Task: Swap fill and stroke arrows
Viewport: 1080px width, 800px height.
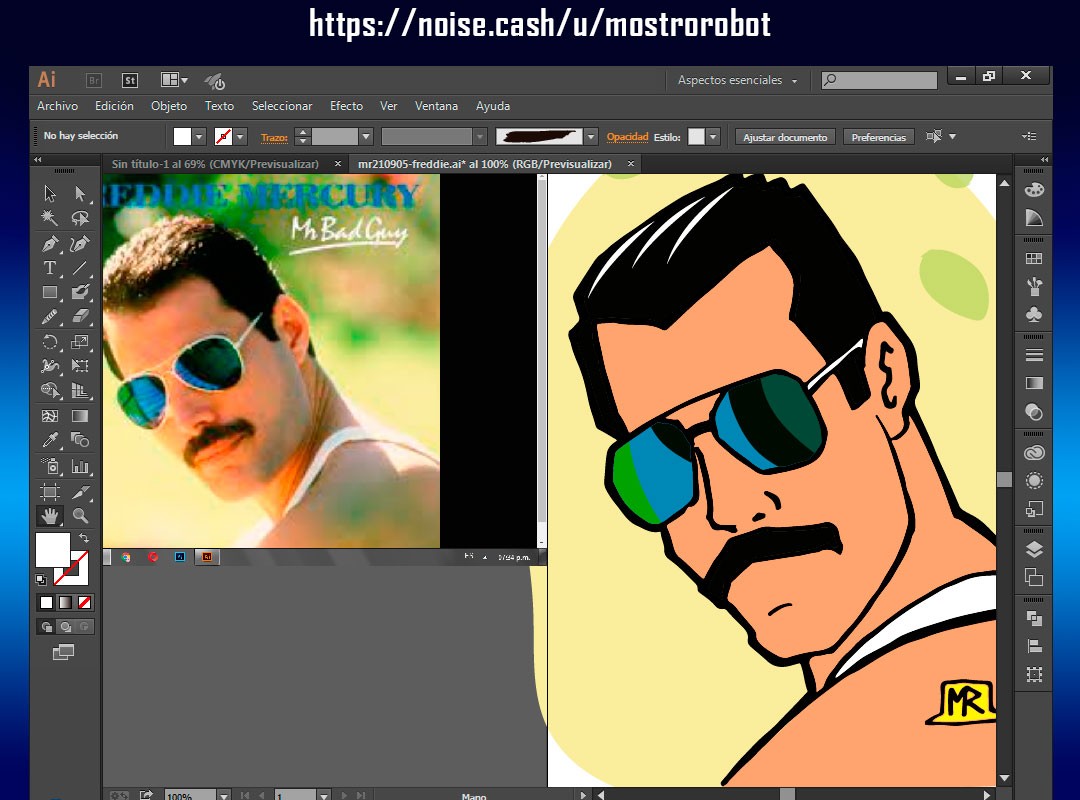Action: [84, 537]
